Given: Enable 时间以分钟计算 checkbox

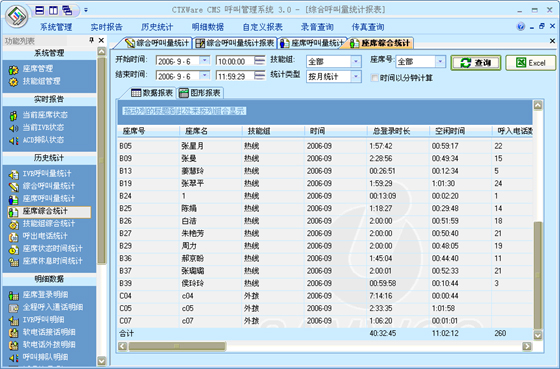Looking at the screenshot, I should (374, 78).
